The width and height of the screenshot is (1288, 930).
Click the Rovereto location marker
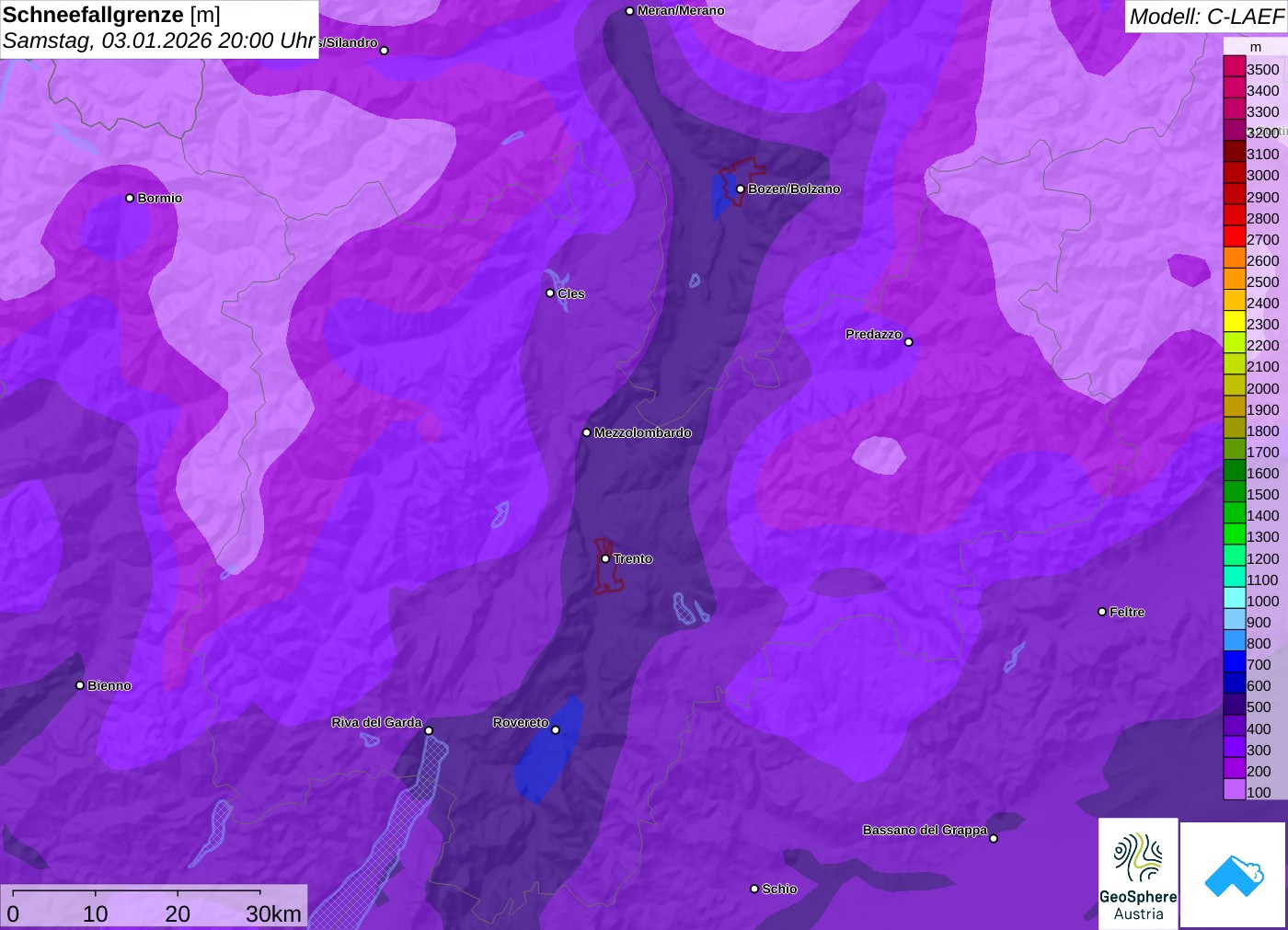pos(555,730)
